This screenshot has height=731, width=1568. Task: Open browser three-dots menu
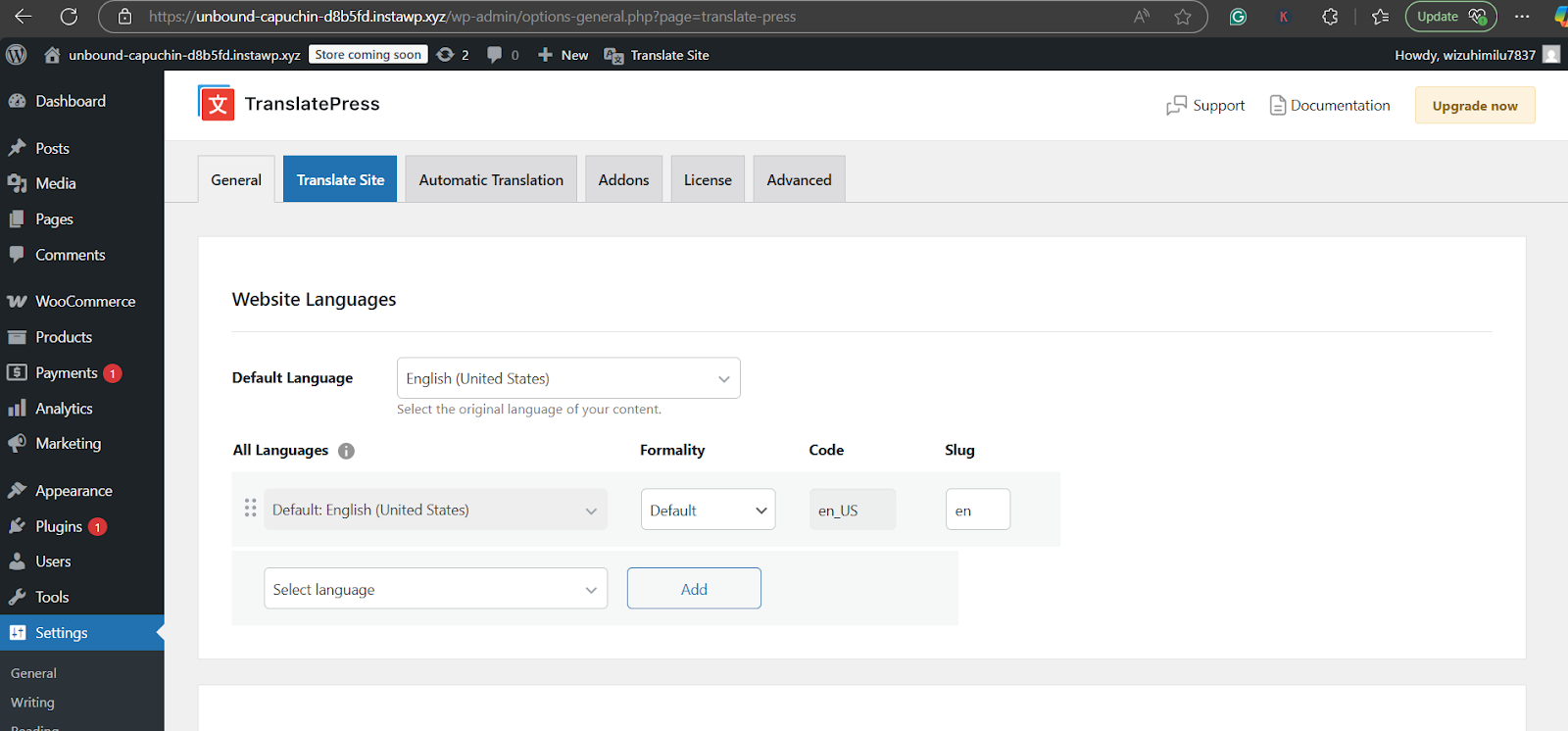pyautogui.click(x=1521, y=17)
